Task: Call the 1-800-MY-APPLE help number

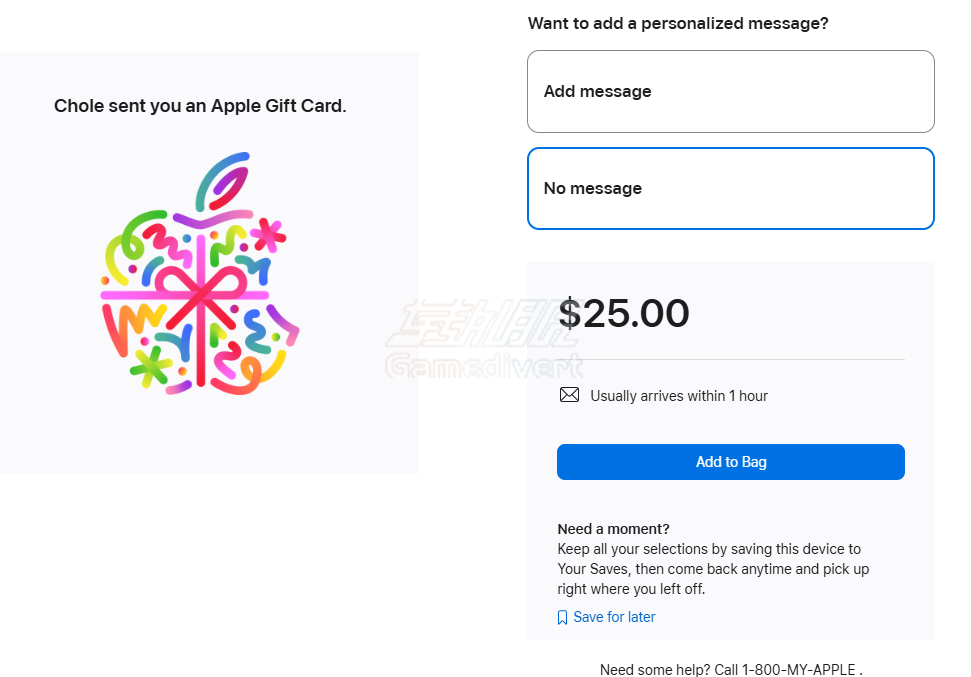Action: tap(798, 670)
